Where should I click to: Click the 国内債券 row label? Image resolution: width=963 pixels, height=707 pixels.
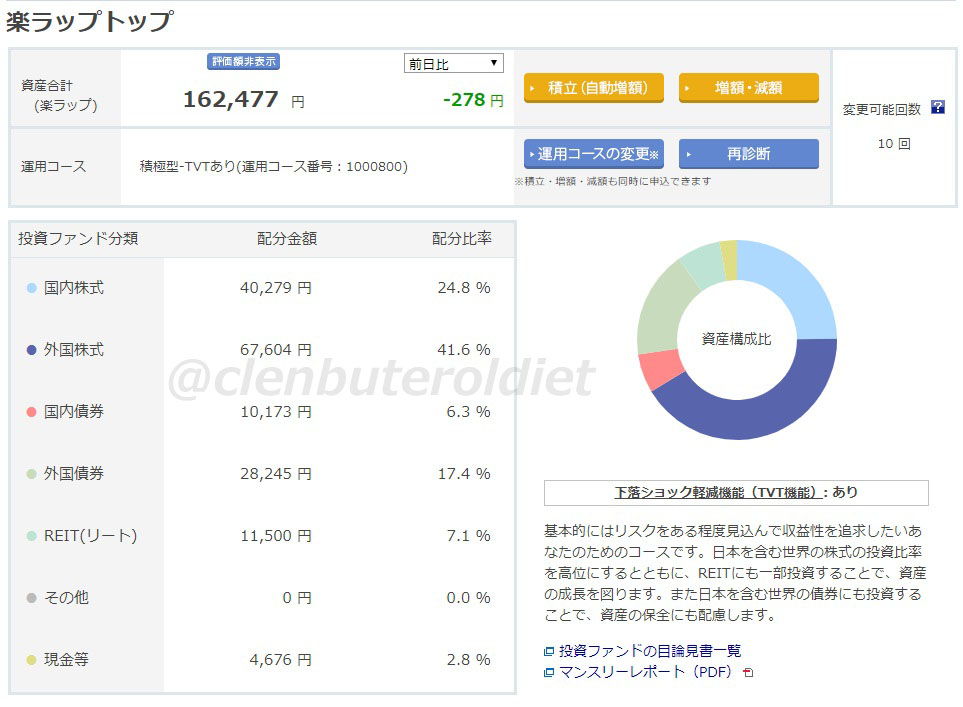point(74,412)
